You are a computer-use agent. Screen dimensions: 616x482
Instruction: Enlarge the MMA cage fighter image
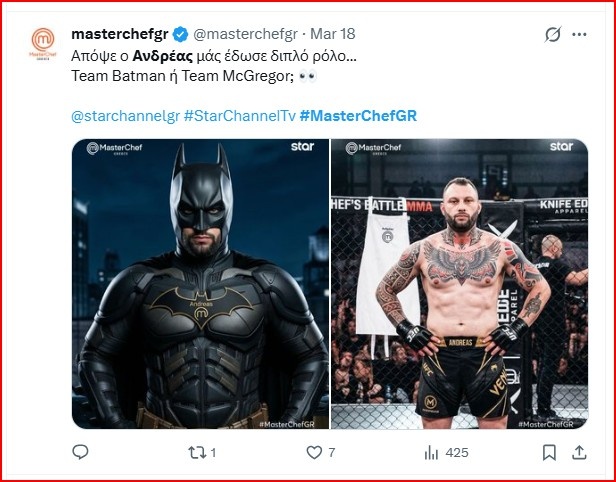coord(459,284)
